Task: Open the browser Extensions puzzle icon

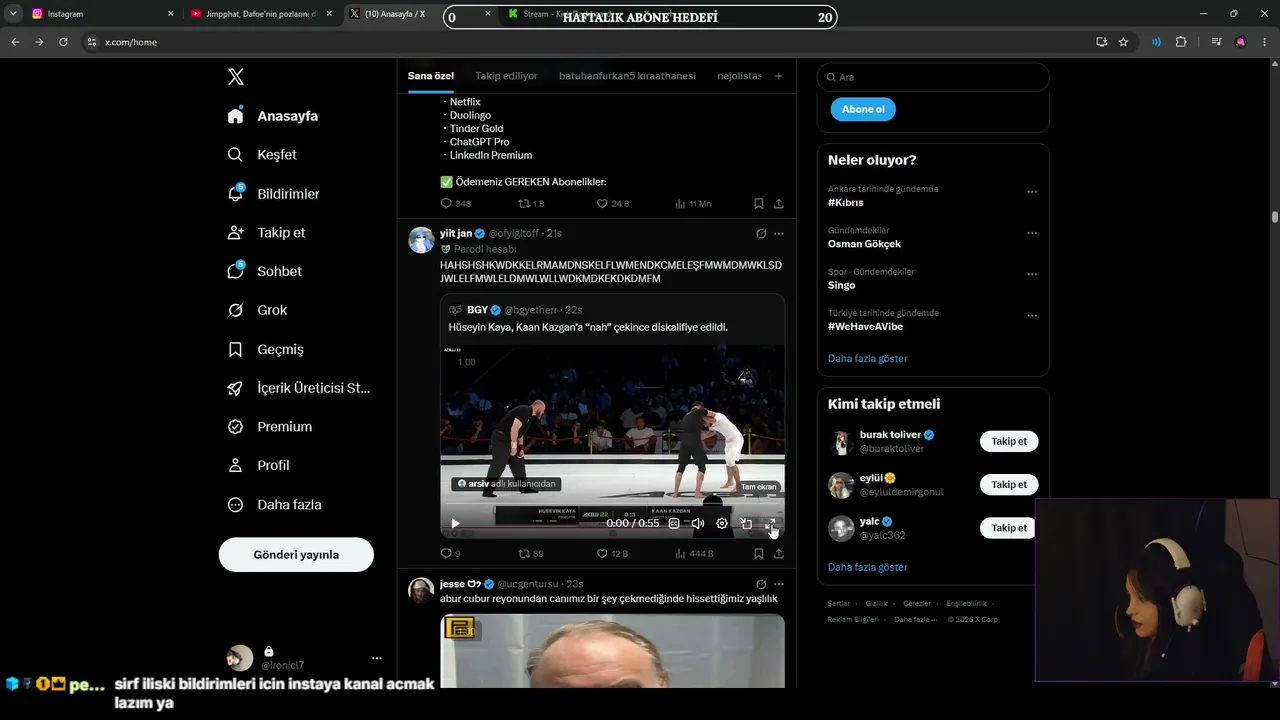Action: pyautogui.click(x=1181, y=42)
